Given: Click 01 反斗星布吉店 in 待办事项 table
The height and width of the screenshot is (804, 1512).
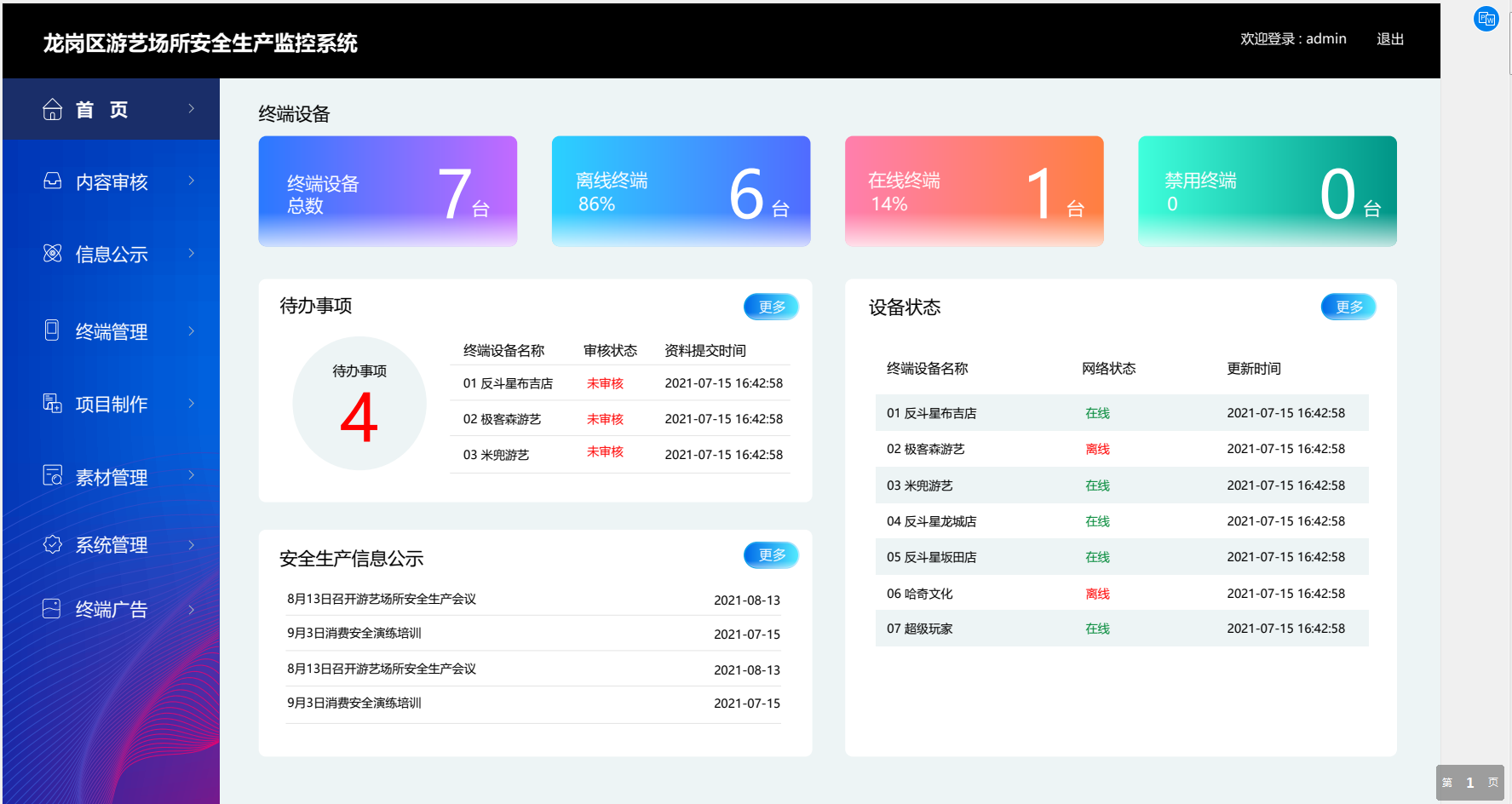Looking at the screenshot, I should [x=508, y=383].
